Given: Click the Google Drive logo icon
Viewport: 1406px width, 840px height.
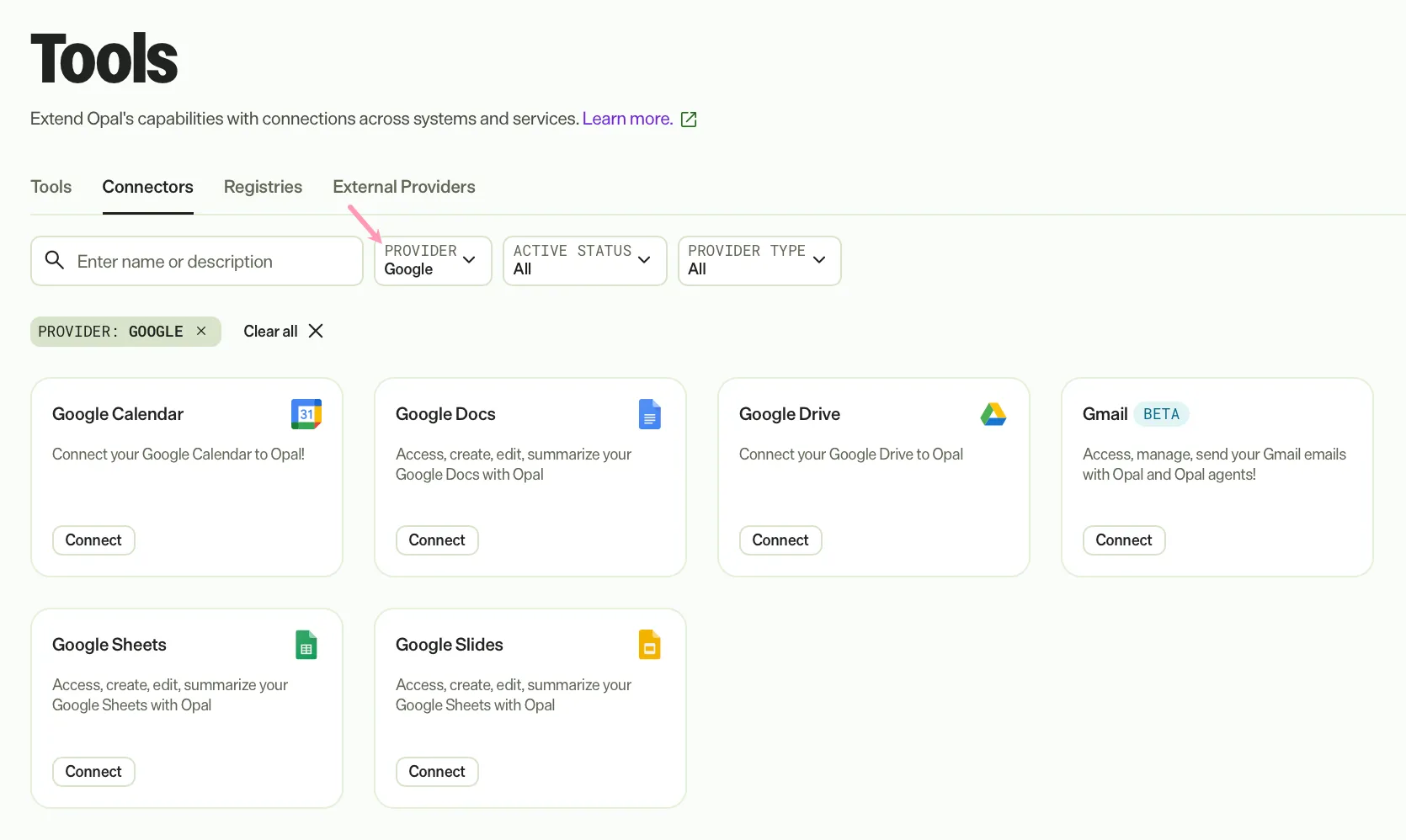Looking at the screenshot, I should tap(993, 414).
